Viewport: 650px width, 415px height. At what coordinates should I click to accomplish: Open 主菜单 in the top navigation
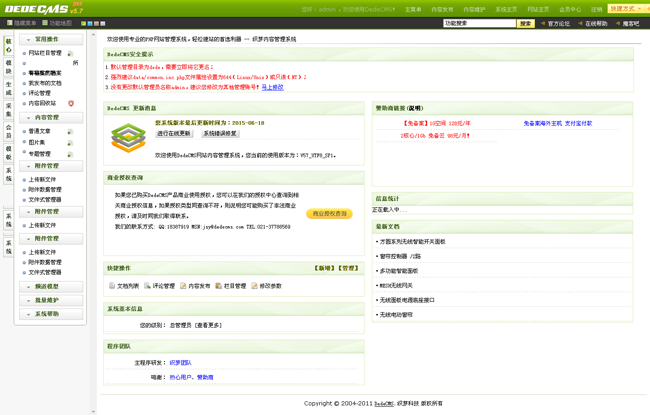click(x=413, y=9)
